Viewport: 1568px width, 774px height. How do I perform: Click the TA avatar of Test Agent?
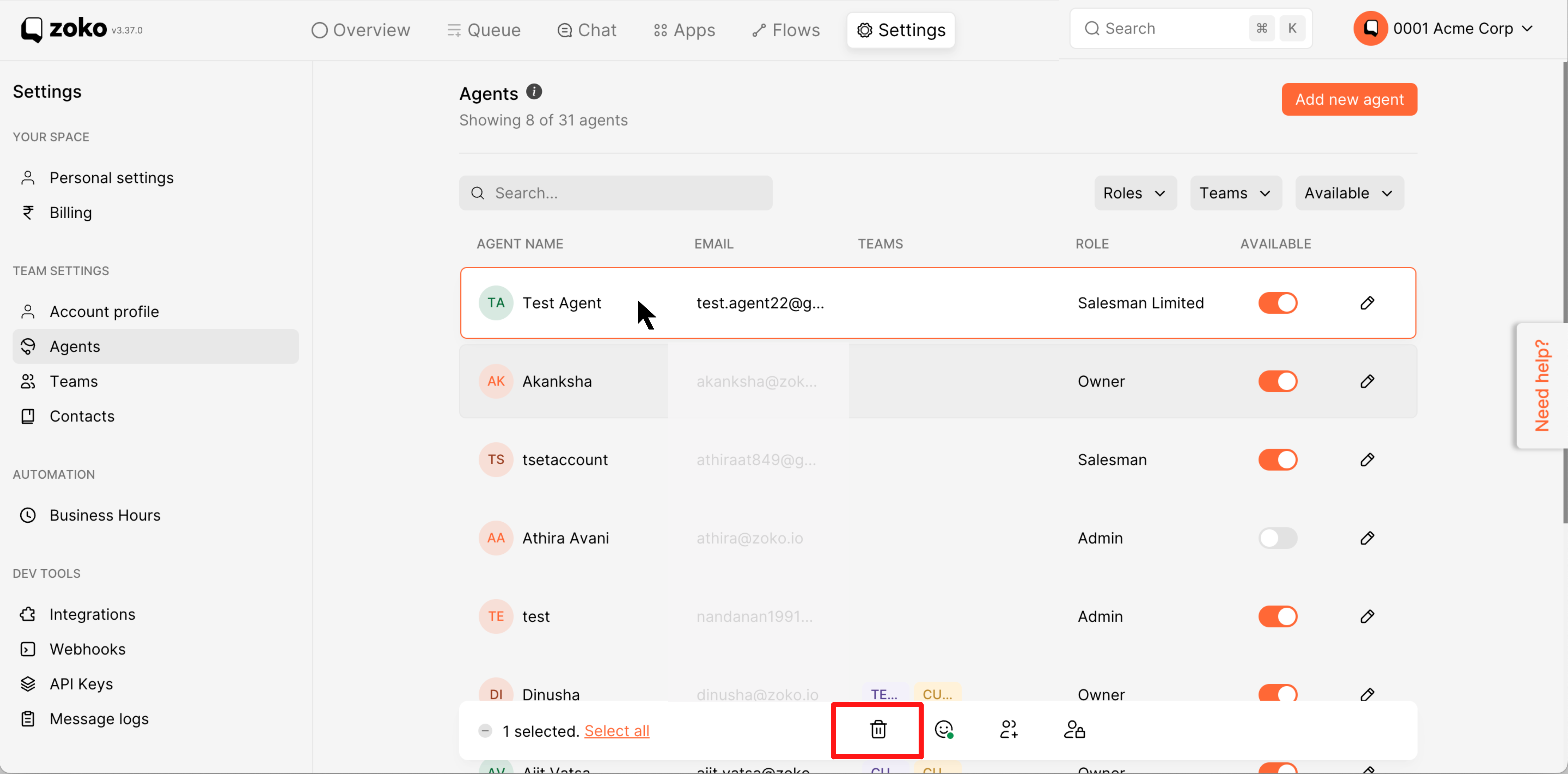496,303
